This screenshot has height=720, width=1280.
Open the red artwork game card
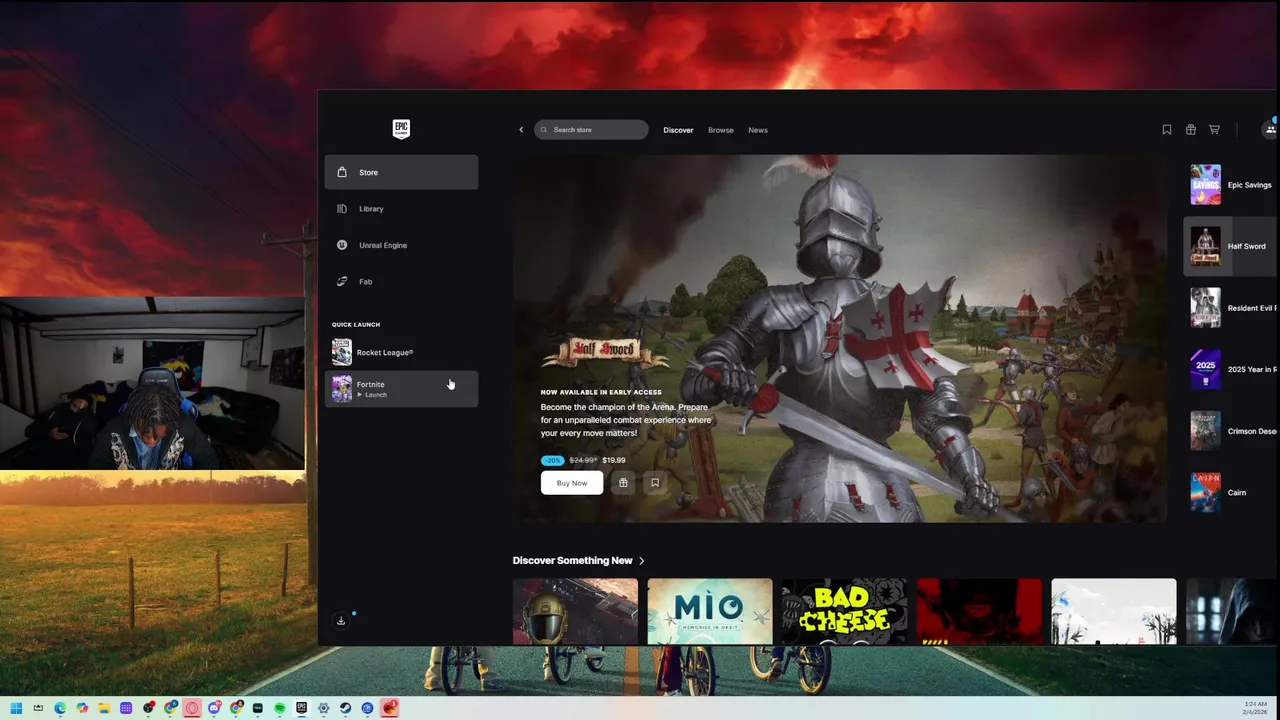coord(979,611)
